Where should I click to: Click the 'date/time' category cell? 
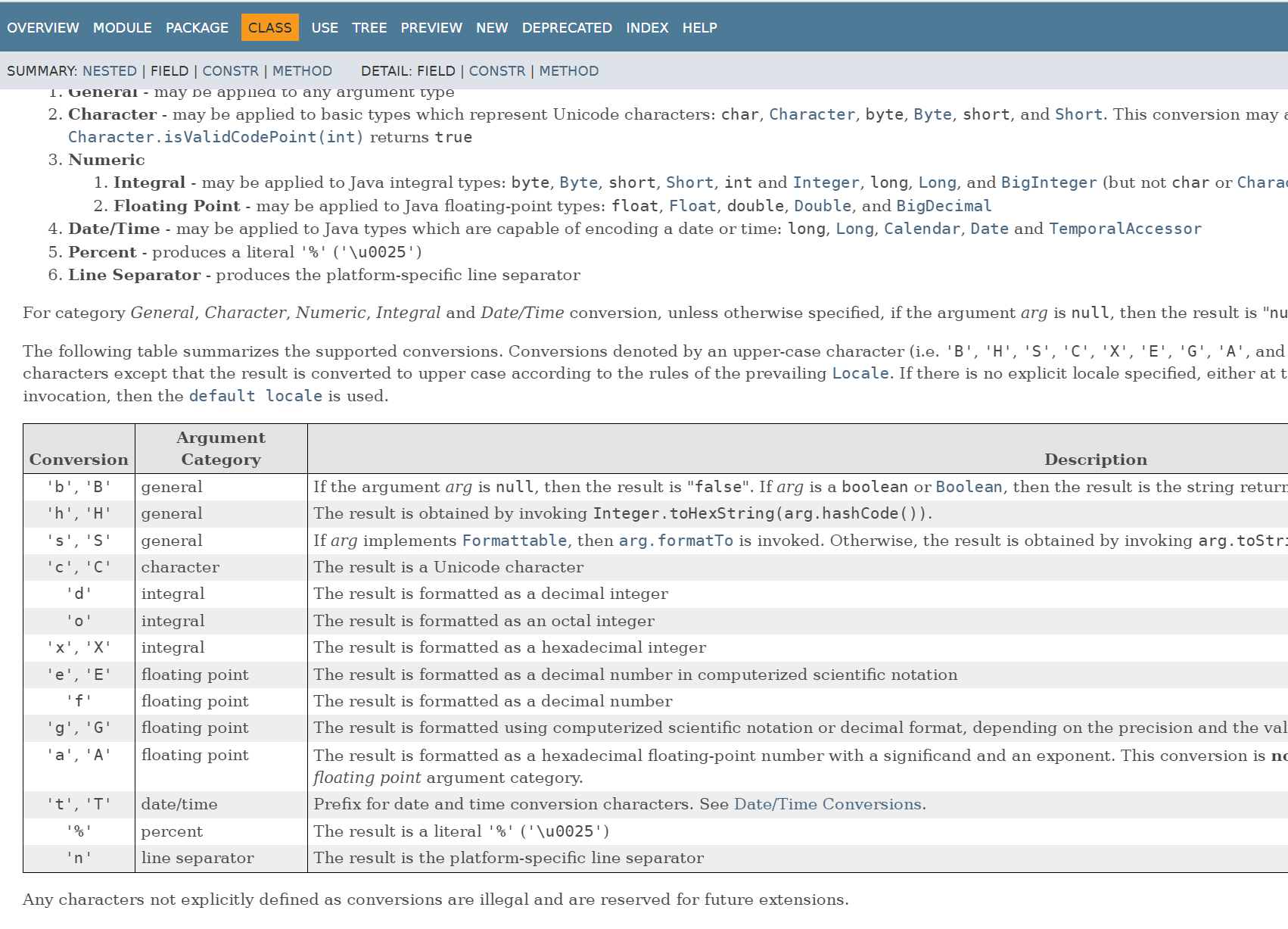click(x=221, y=804)
